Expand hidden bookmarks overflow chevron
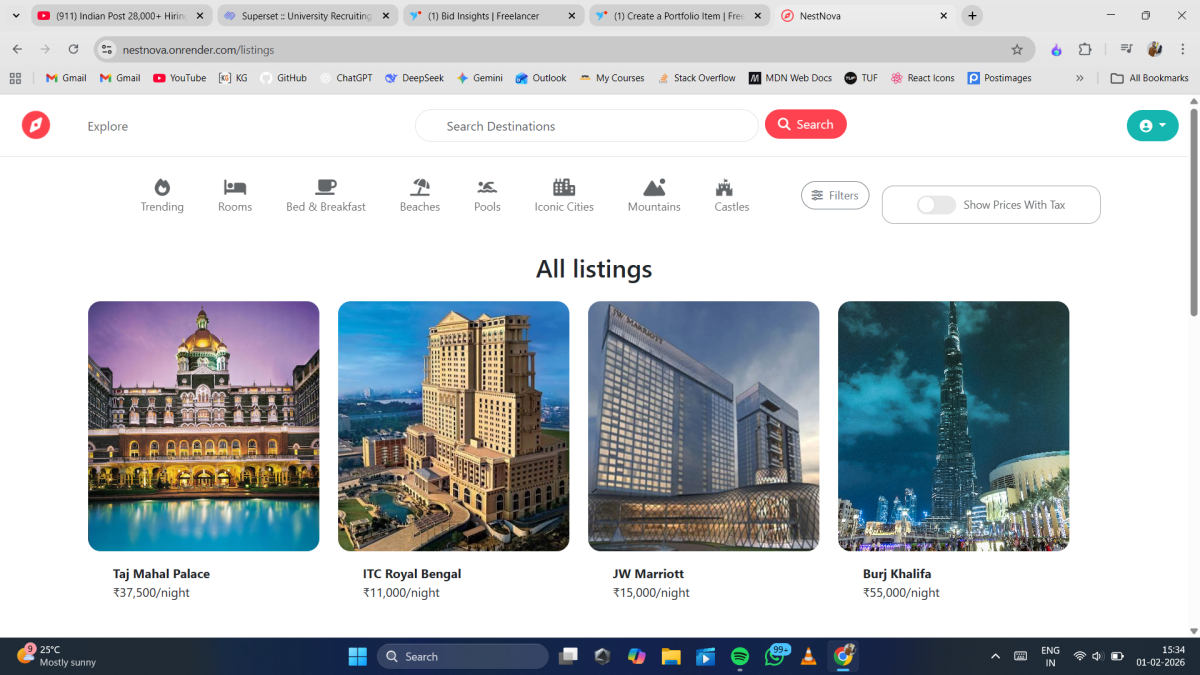The height and width of the screenshot is (675, 1200). [1080, 78]
